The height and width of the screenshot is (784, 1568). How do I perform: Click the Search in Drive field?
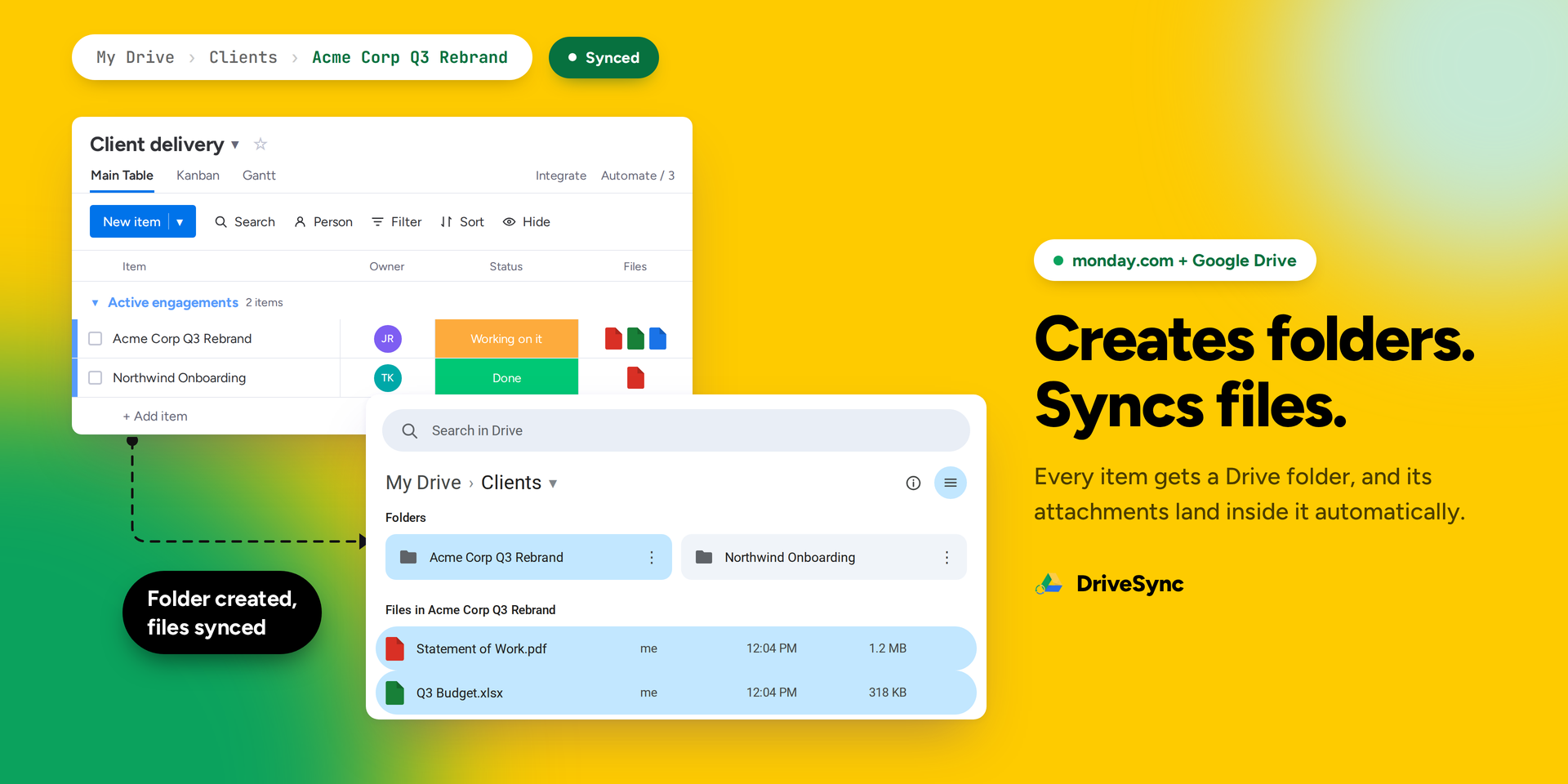pyautogui.click(x=676, y=430)
